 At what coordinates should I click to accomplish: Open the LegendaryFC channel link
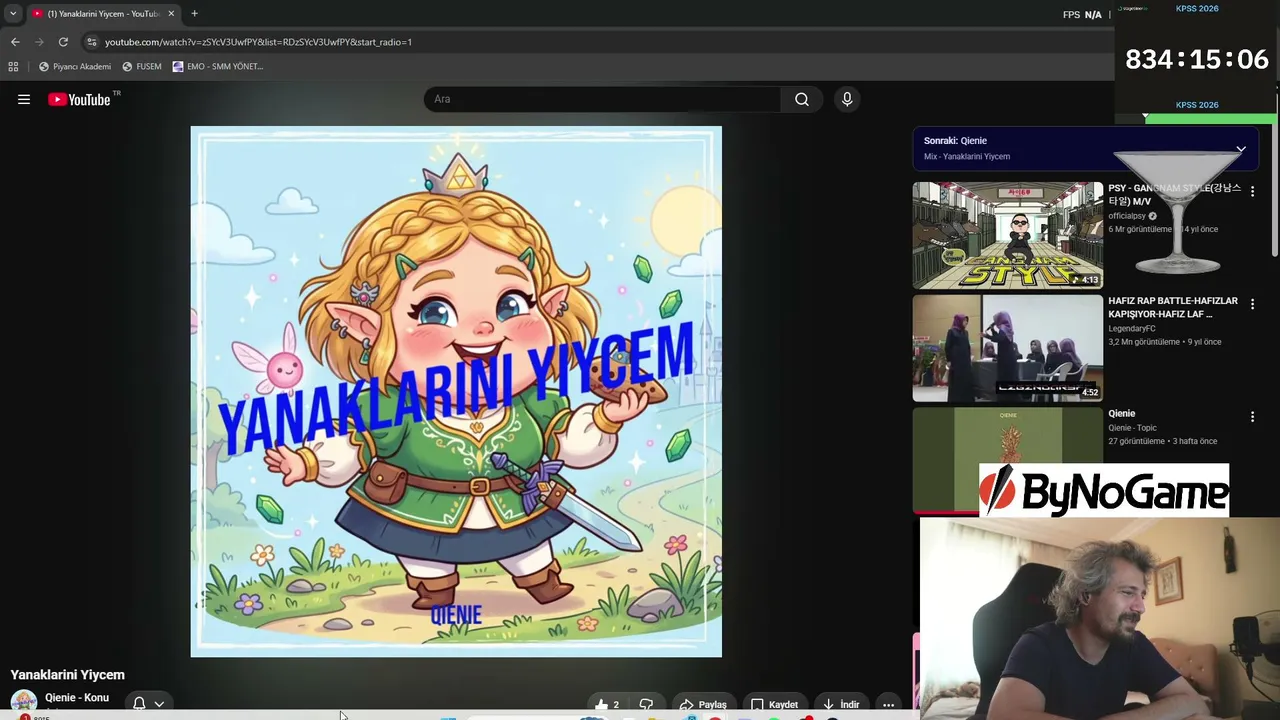[x=1132, y=329]
